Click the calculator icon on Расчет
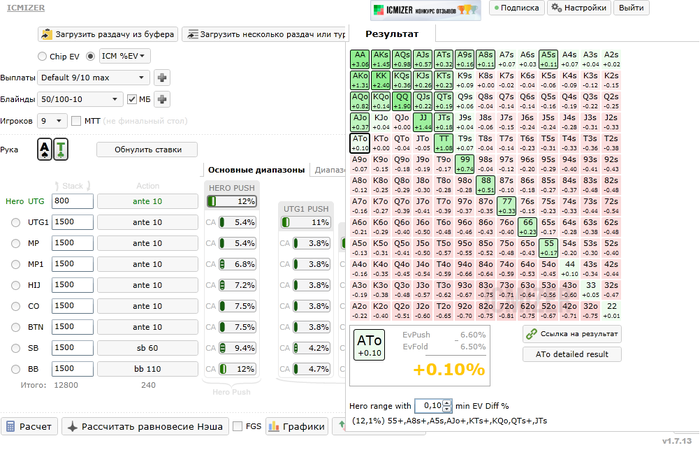This screenshot has height=450, width=700. coord(11,427)
